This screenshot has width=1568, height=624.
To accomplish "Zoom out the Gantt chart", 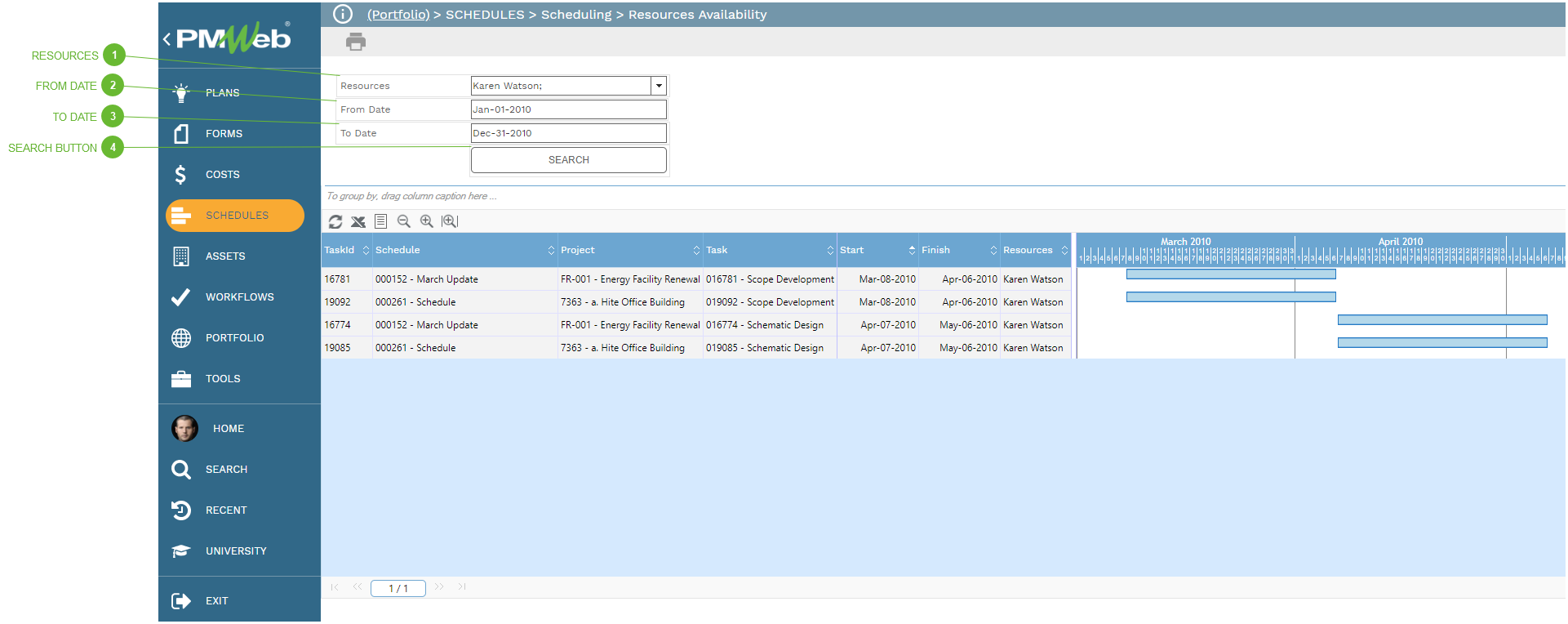I will pyautogui.click(x=403, y=221).
